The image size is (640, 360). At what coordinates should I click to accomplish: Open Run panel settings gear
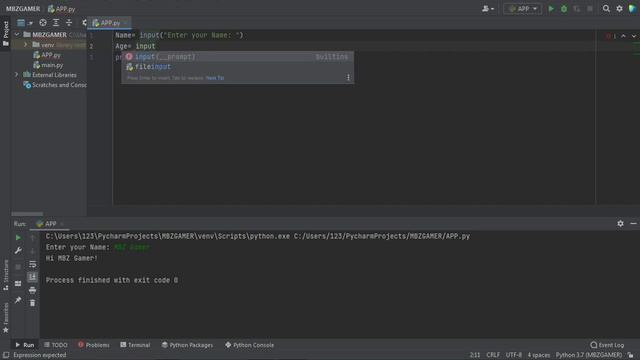[x=620, y=224]
